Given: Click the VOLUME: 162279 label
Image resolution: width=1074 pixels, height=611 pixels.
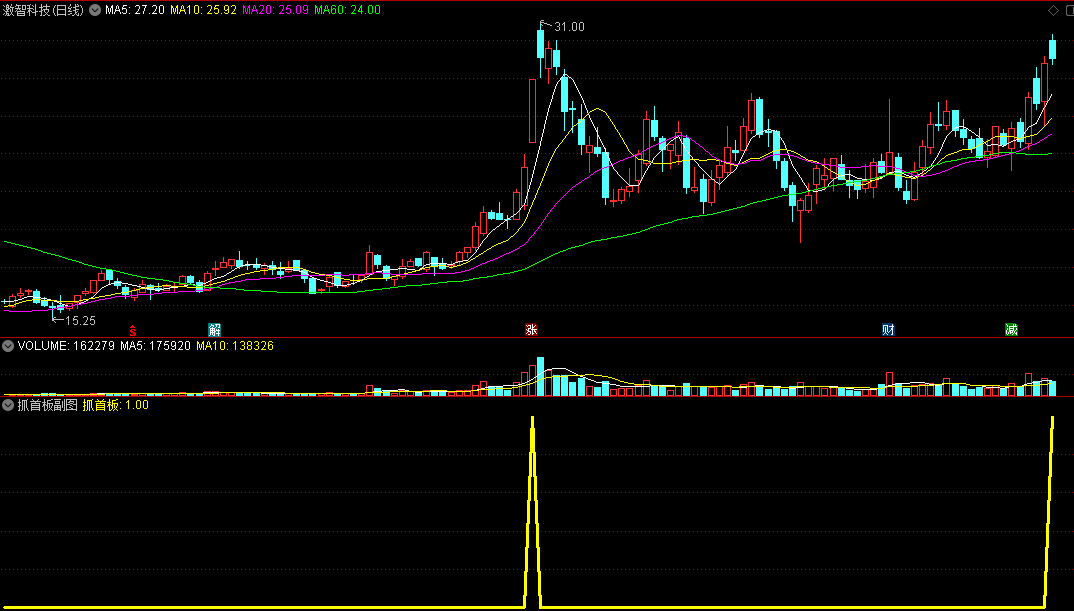Looking at the screenshot, I should point(66,347).
